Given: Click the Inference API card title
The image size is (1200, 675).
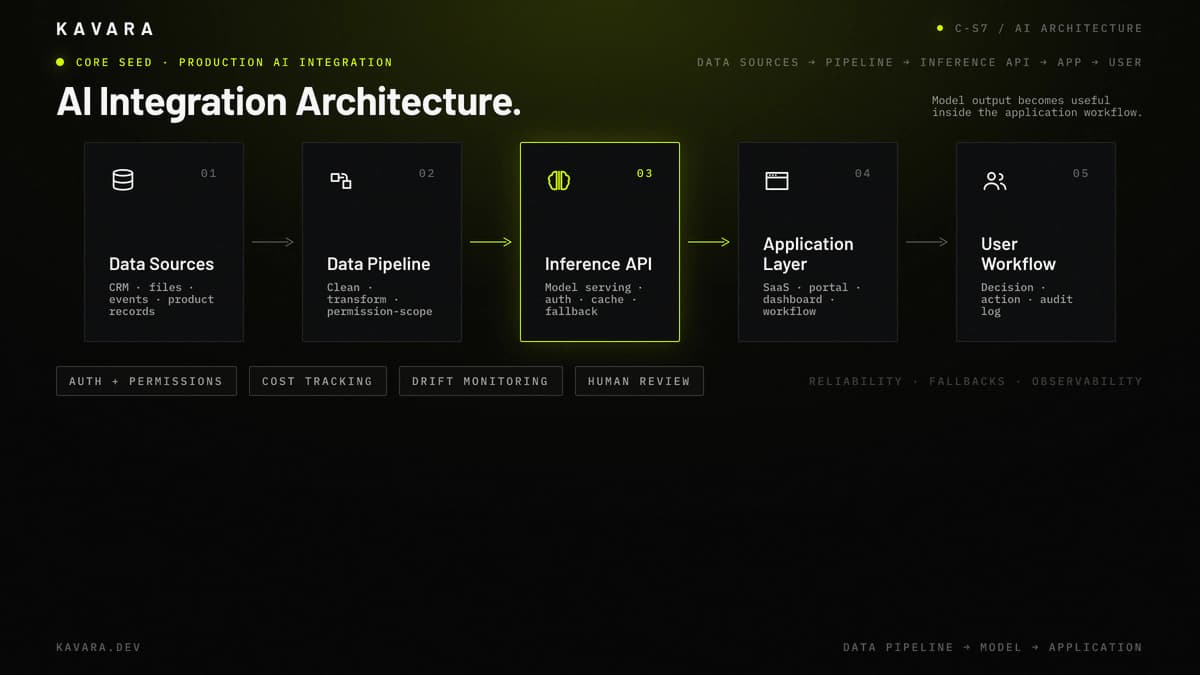Looking at the screenshot, I should (x=598, y=264).
